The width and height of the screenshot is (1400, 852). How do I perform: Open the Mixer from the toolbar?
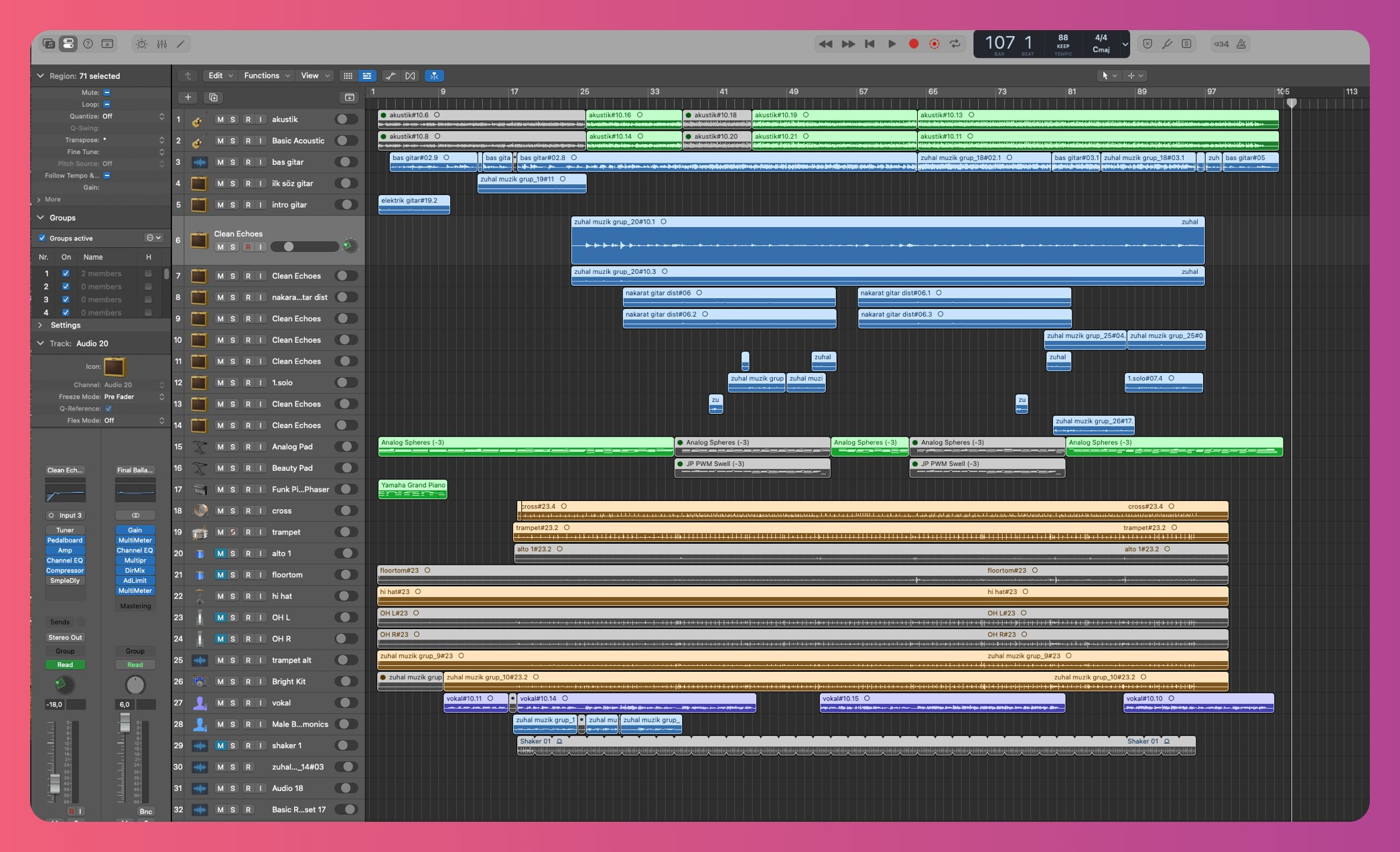161,44
